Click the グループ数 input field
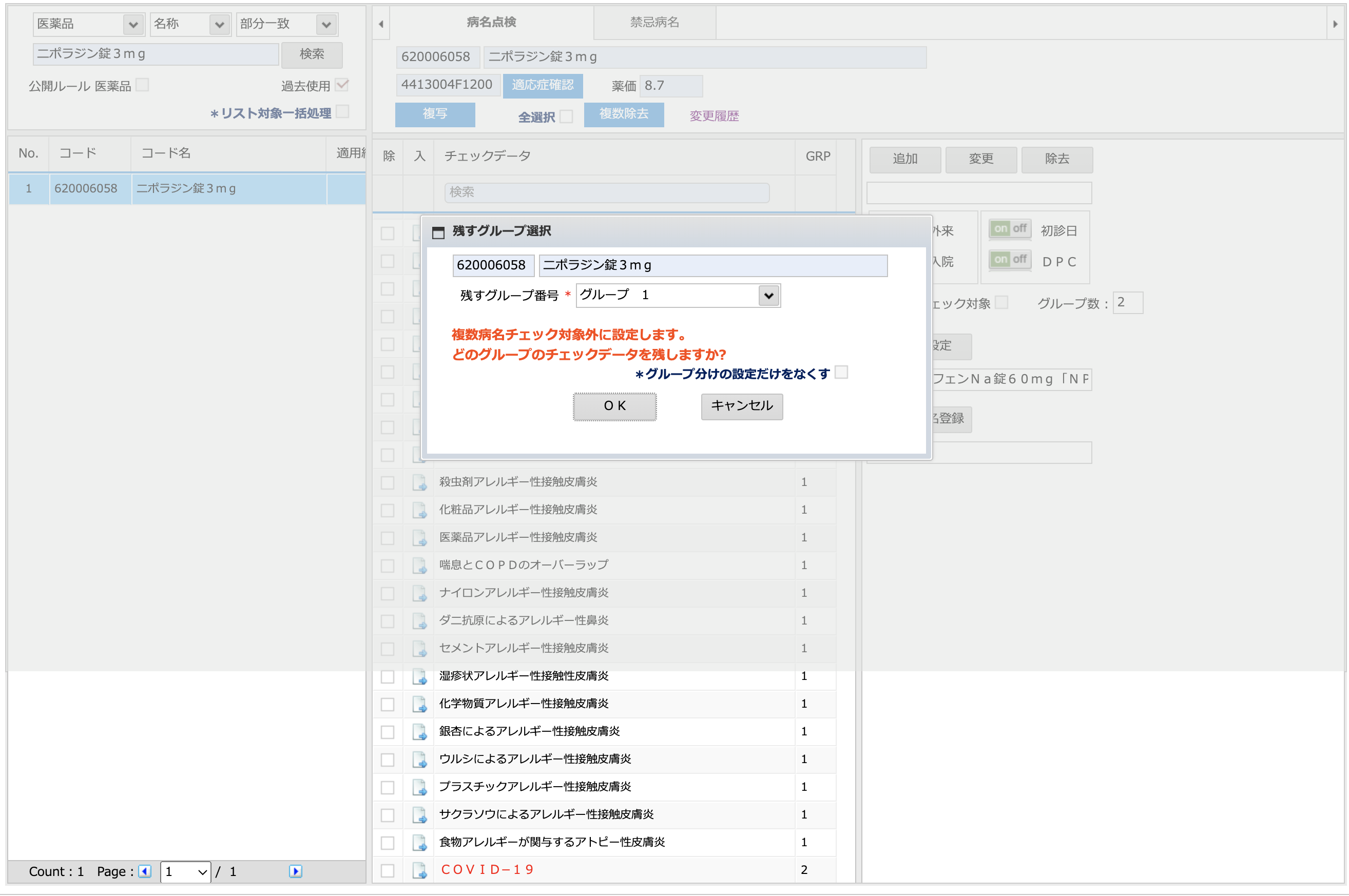This screenshot has width=1349, height=896. pos(1128,303)
